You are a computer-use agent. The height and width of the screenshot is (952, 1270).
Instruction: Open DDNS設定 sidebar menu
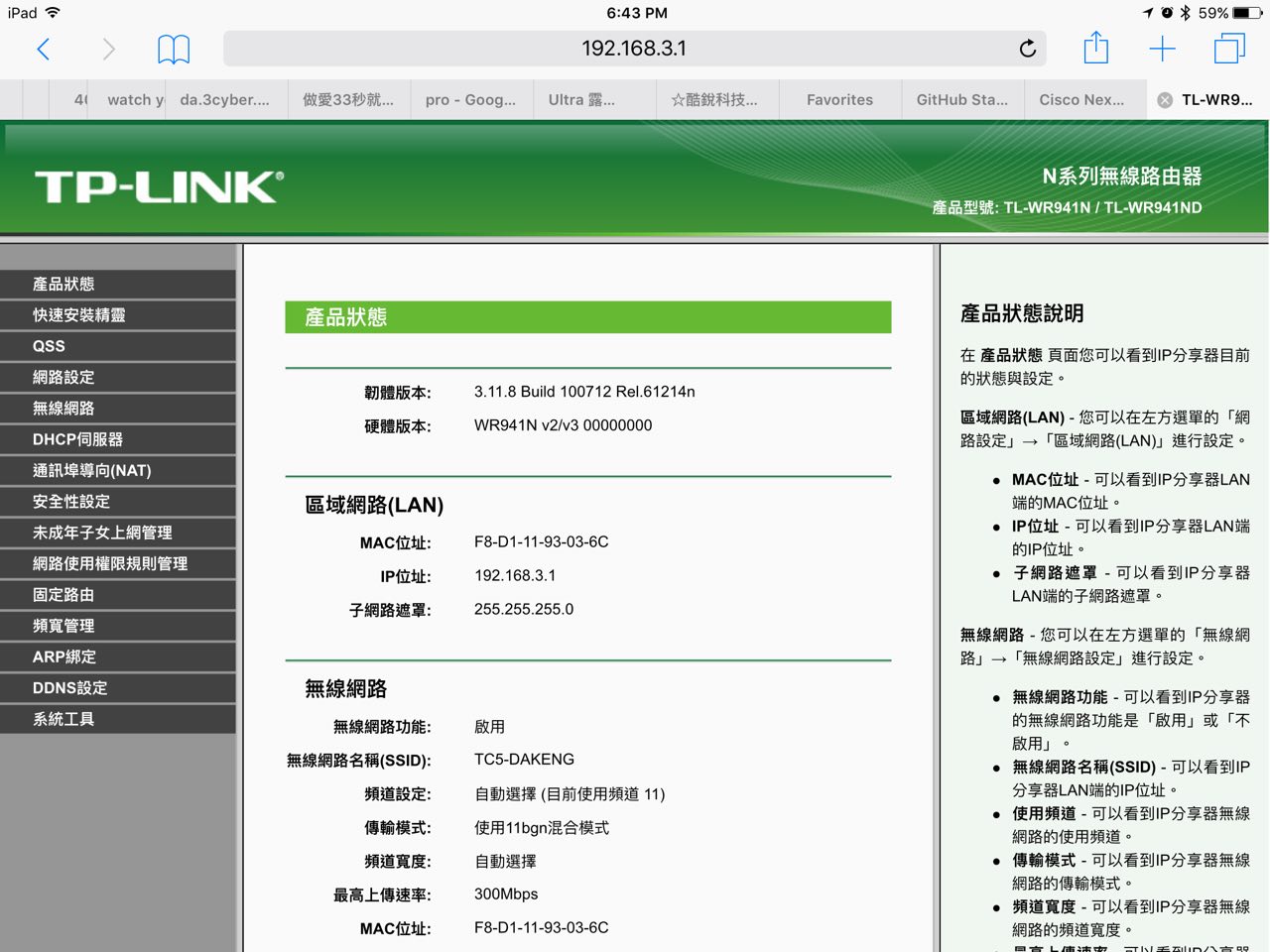tap(118, 688)
